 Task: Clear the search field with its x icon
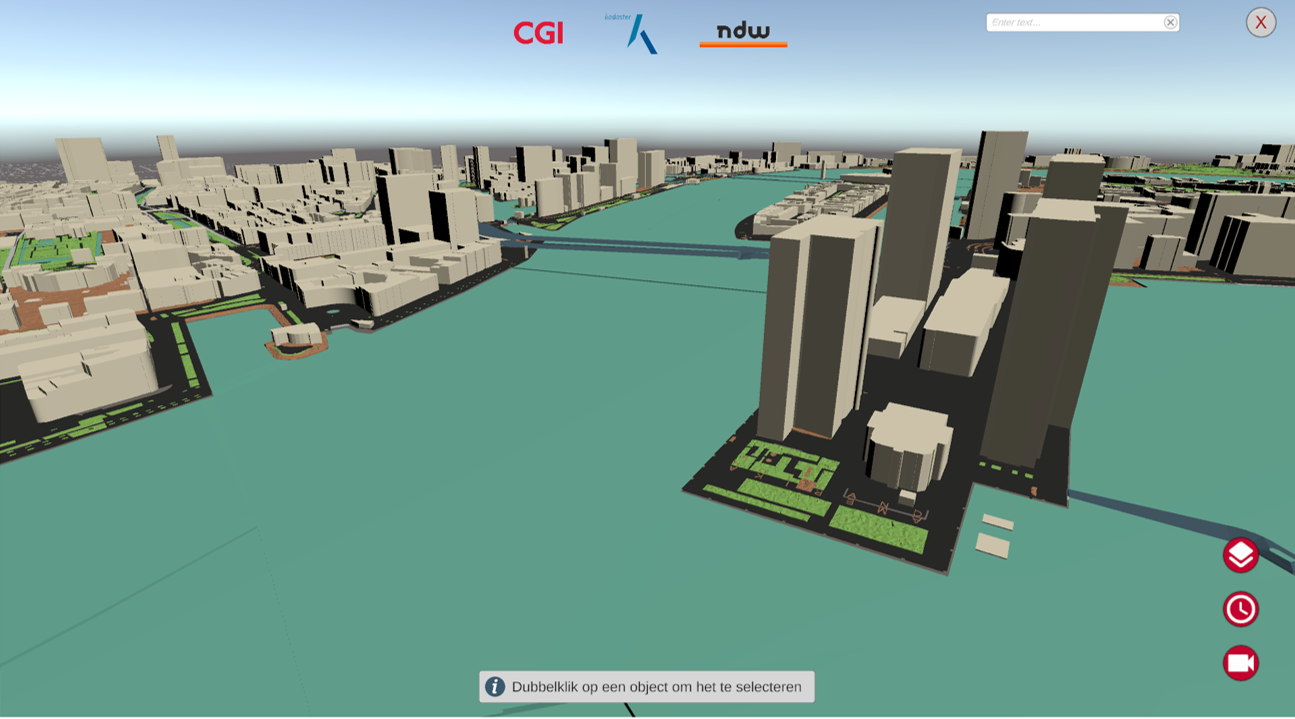click(x=1170, y=22)
